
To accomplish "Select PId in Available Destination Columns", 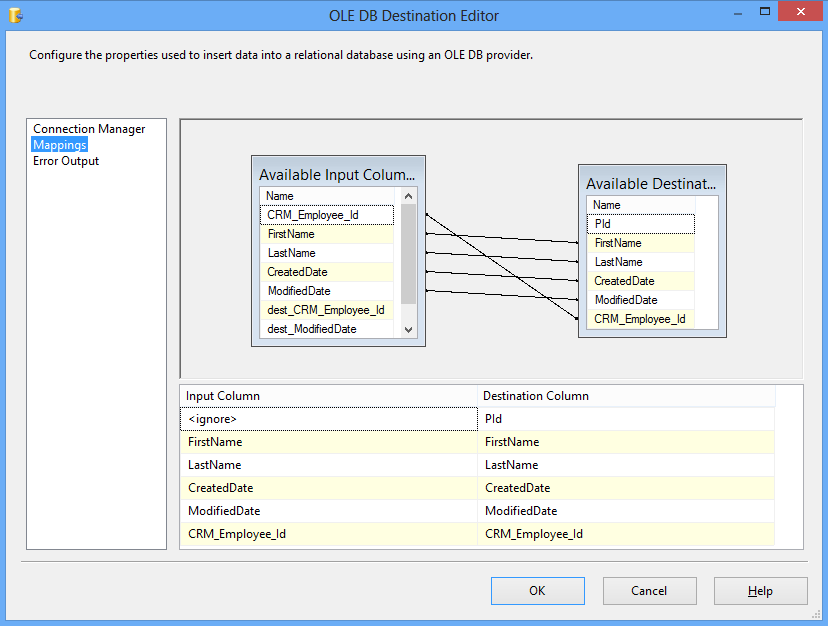I will (x=641, y=224).
